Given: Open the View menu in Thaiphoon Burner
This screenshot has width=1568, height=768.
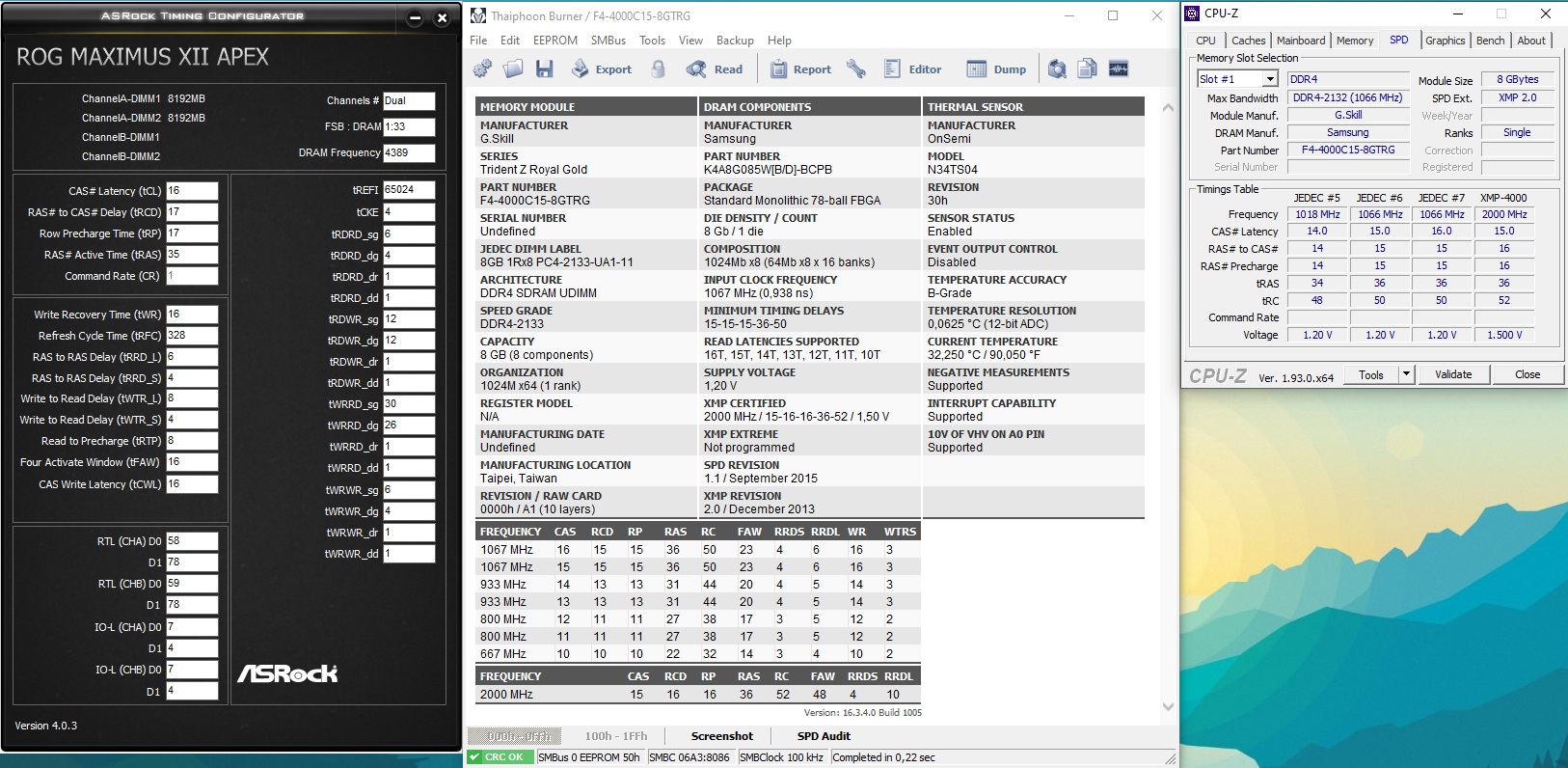Looking at the screenshot, I should tap(690, 41).
